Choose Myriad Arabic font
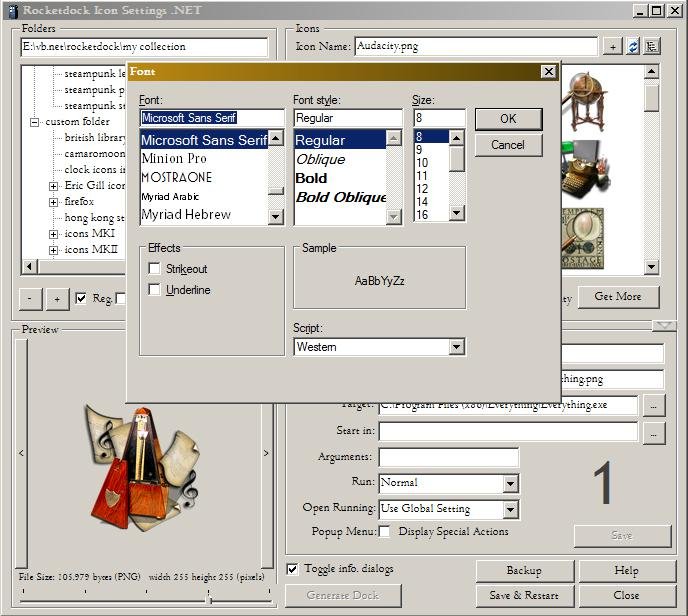Screen dimensions: 688x616 tap(204, 197)
